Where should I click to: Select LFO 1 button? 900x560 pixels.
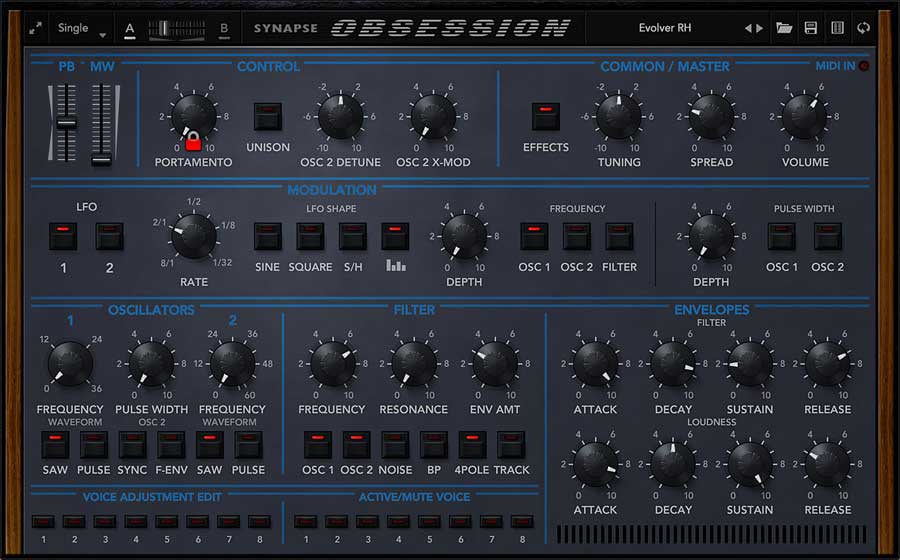[x=63, y=236]
